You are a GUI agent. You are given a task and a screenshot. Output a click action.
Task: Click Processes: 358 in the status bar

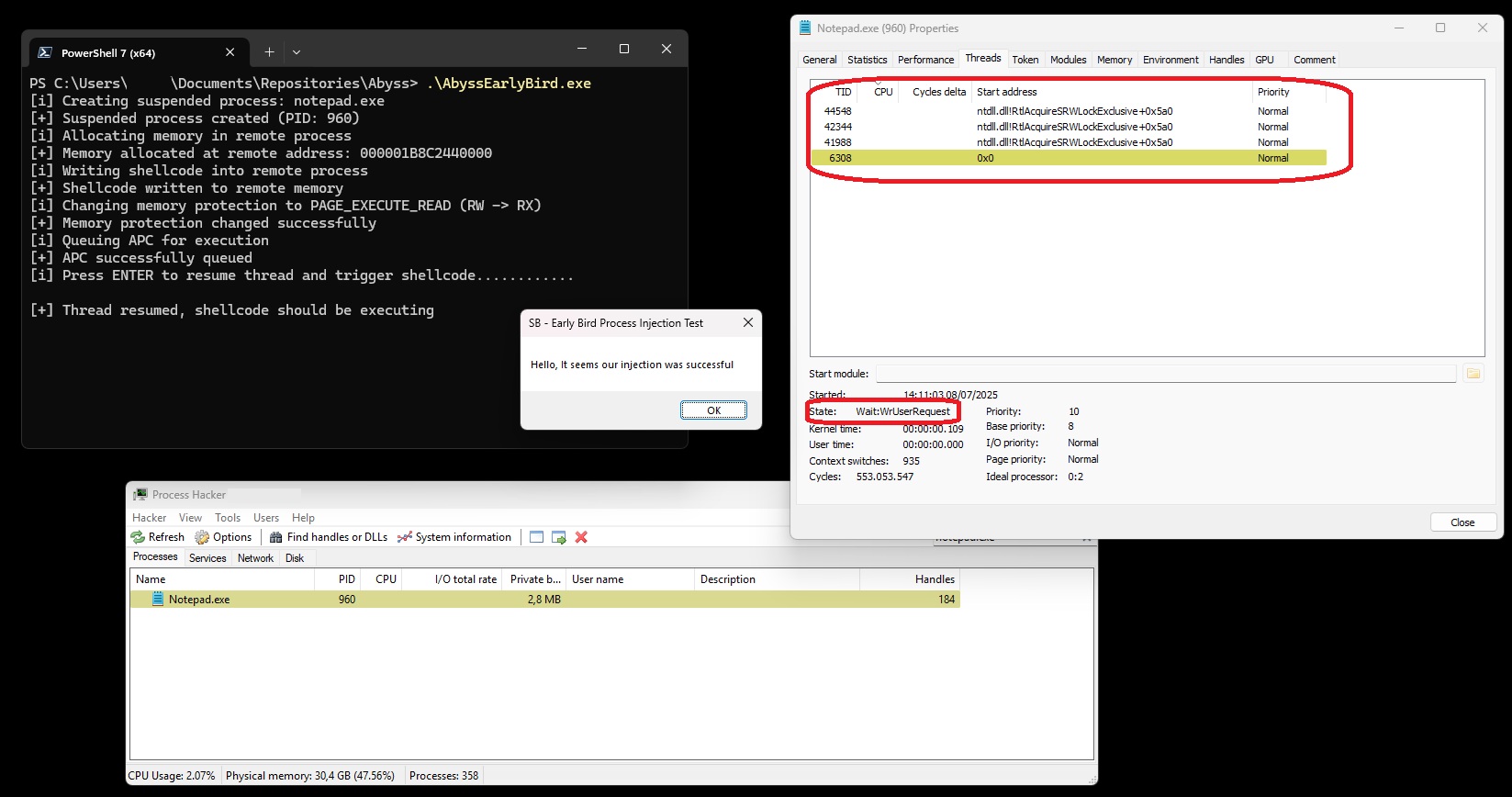(x=444, y=776)
